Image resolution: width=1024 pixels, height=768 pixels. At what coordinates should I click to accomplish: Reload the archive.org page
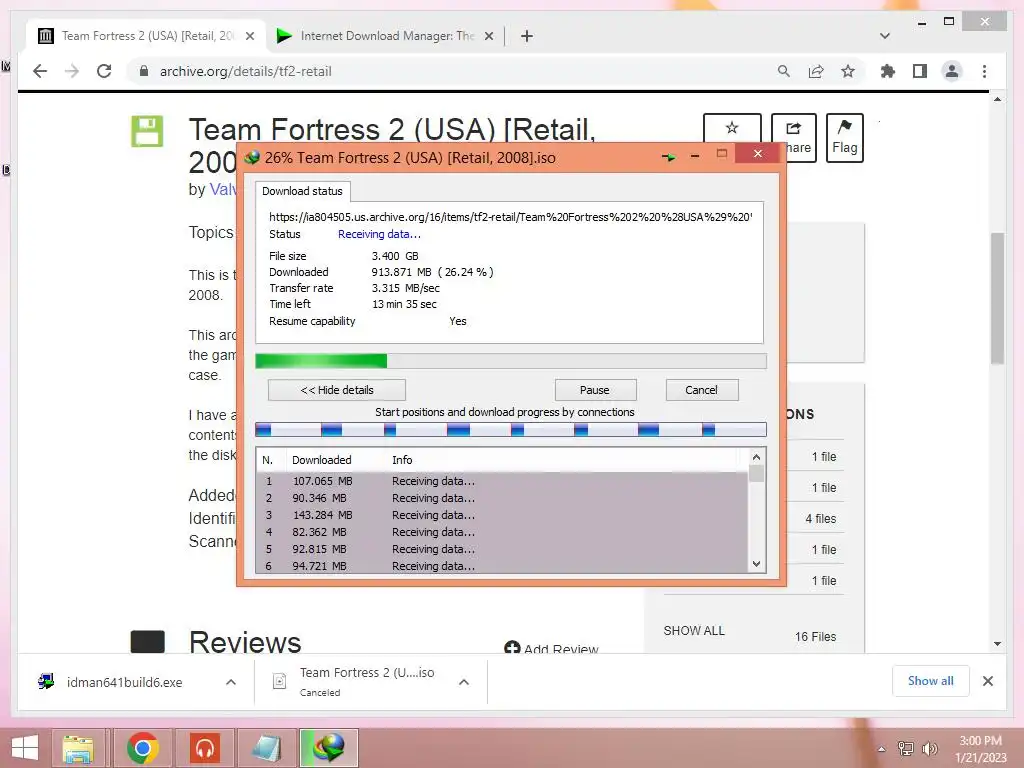pyautogui.click(x=104, y=71)
